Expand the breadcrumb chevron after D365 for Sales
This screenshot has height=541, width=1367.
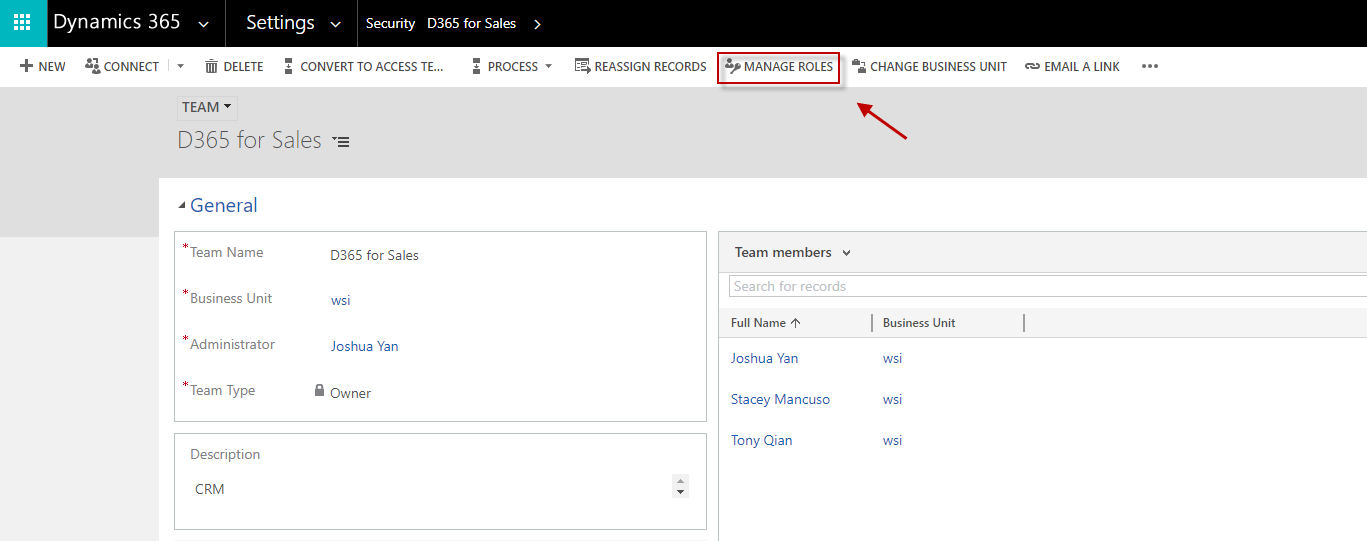537,24
